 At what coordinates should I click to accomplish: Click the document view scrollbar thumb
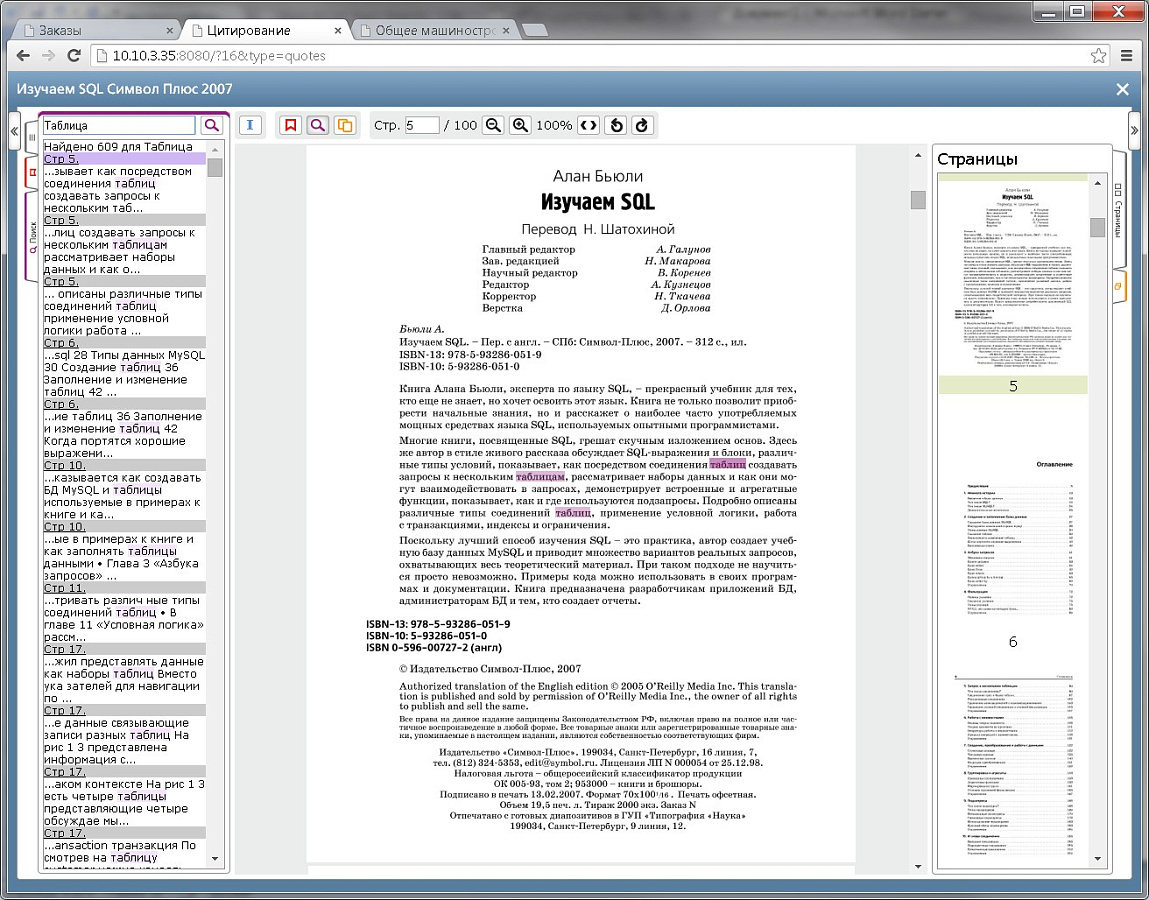pyautogui.click(x=918, y=199)
